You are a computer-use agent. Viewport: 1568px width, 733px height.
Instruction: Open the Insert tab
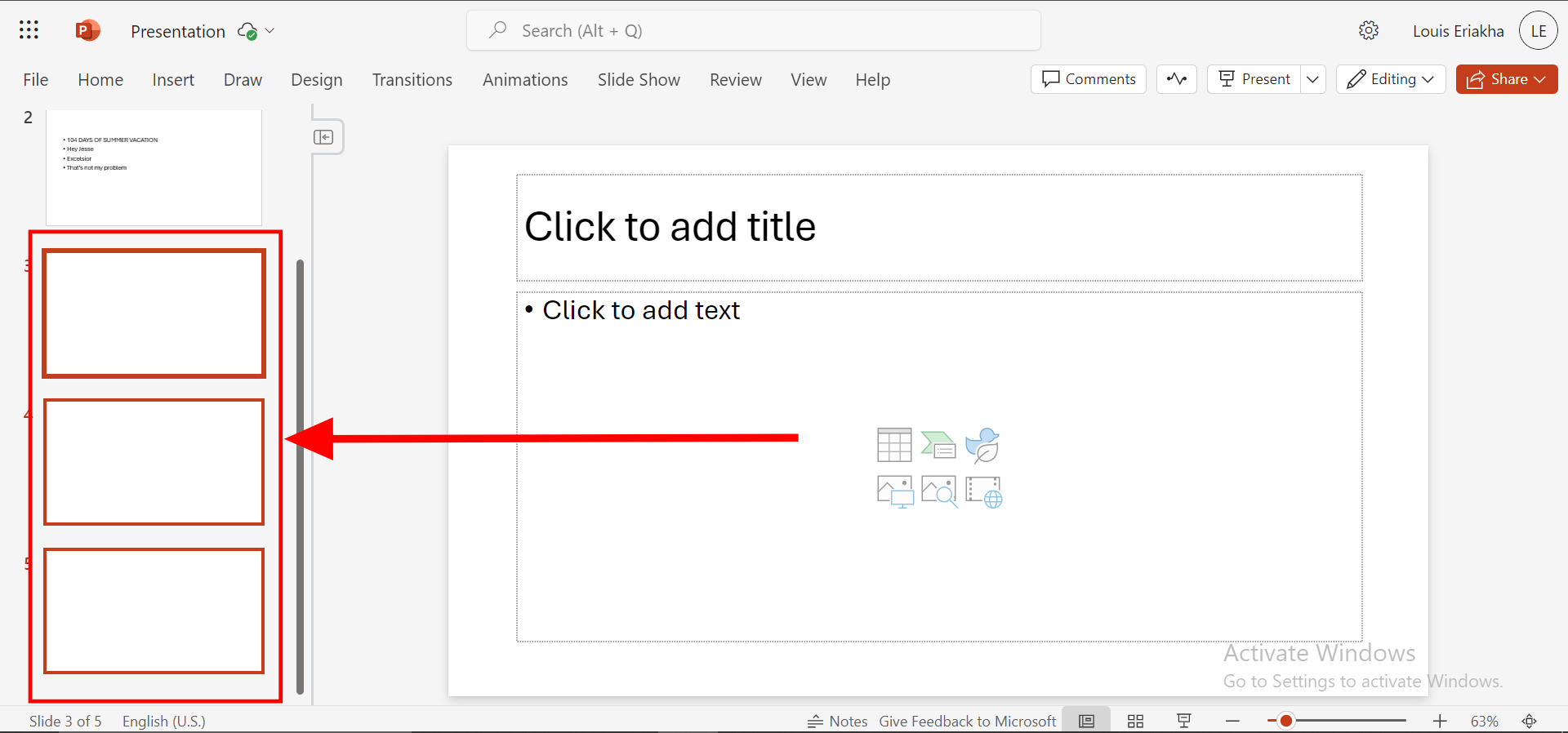tap(173, 80)
